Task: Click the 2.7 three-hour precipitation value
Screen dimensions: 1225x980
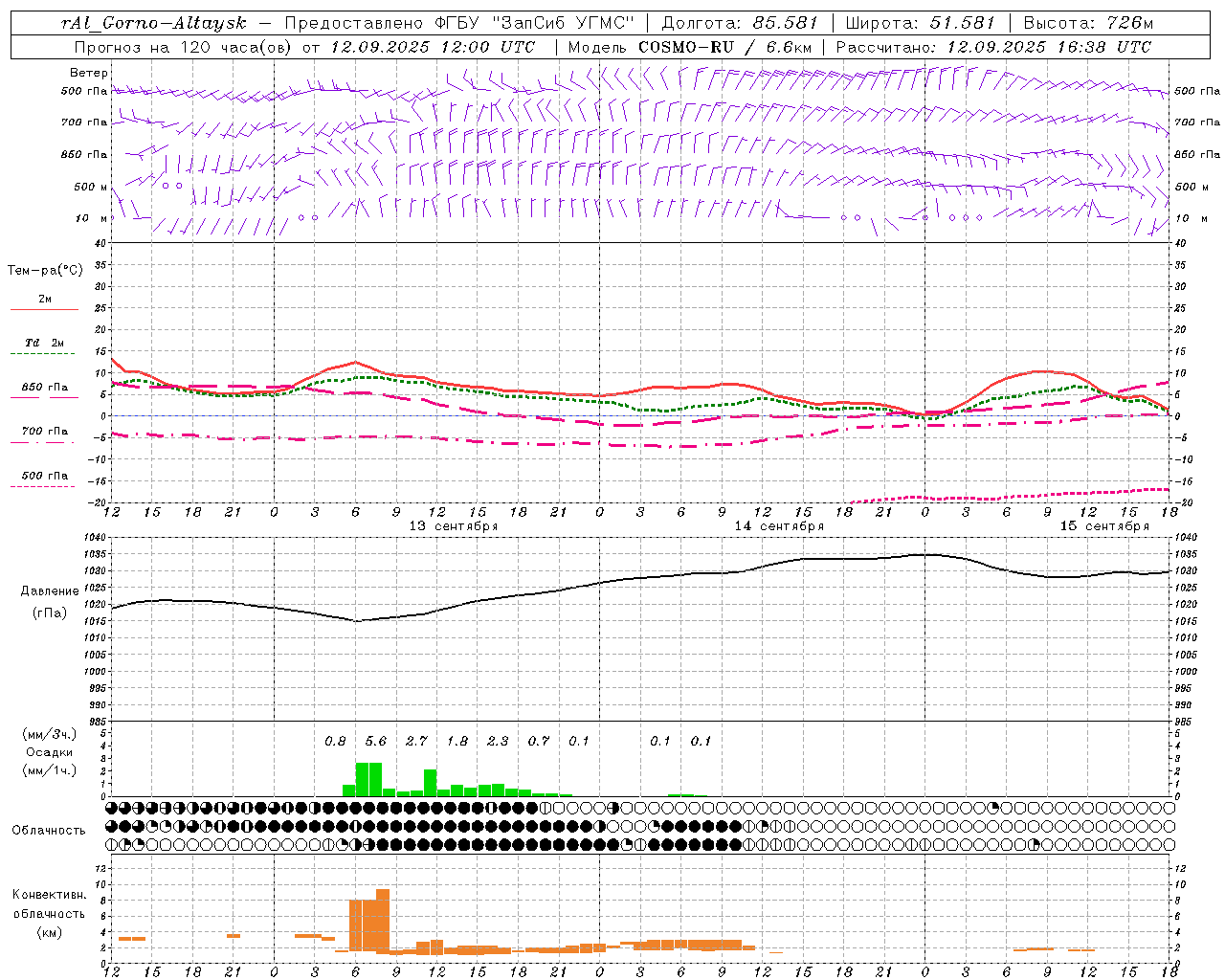Action: (416, 742)
